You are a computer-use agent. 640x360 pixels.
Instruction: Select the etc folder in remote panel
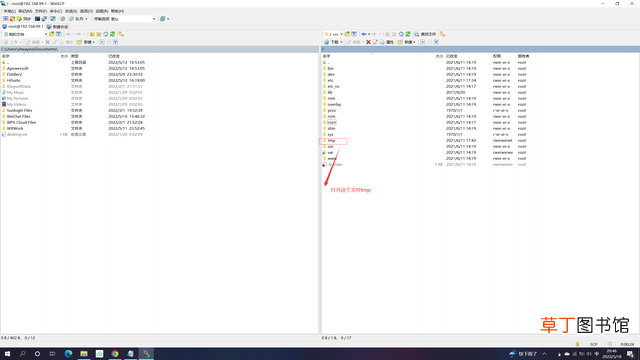[331, 80]
